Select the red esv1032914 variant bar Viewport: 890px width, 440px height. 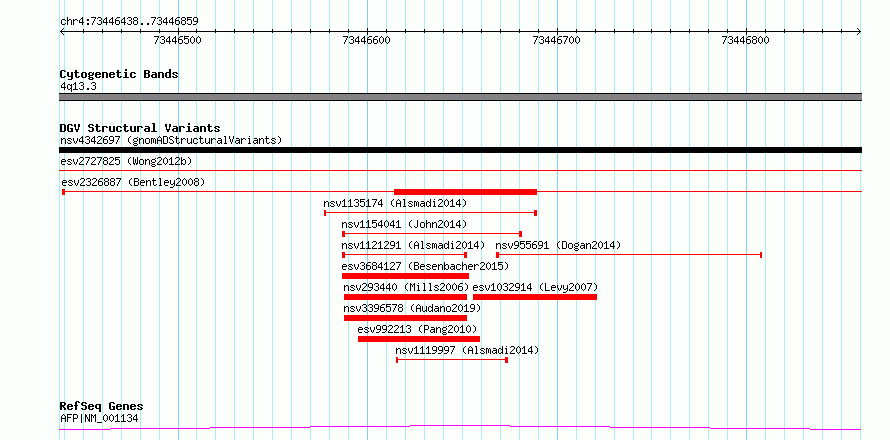pyautogui.click(x=535, y=297)
